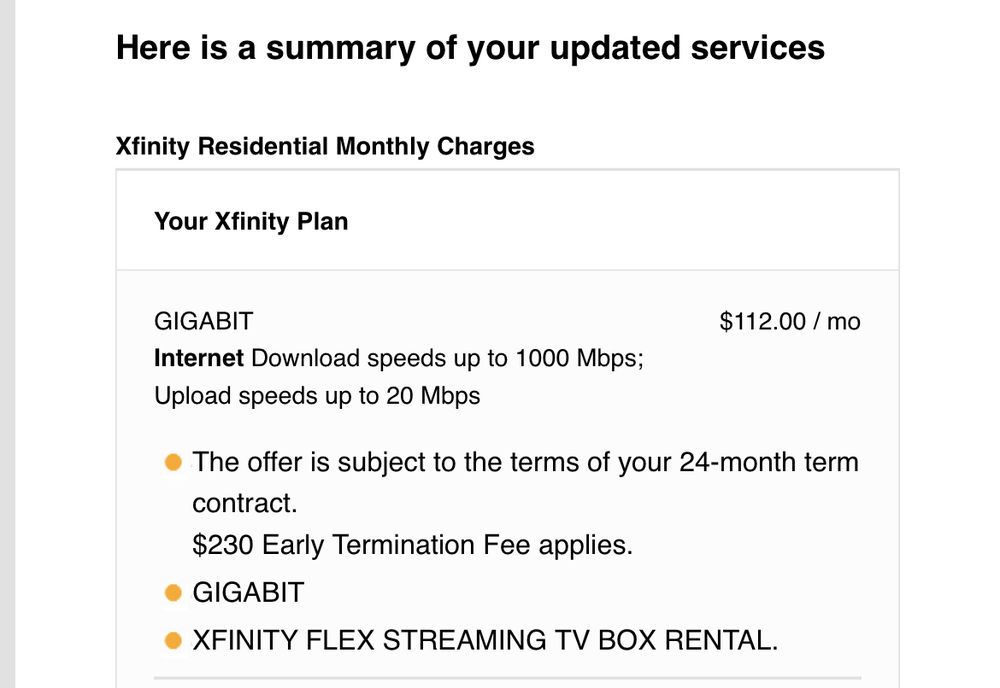Viewport: 1000px width, 688px height.
Task: Click the $230 Early Termination Fee line
Action: [x=412, y=545]
